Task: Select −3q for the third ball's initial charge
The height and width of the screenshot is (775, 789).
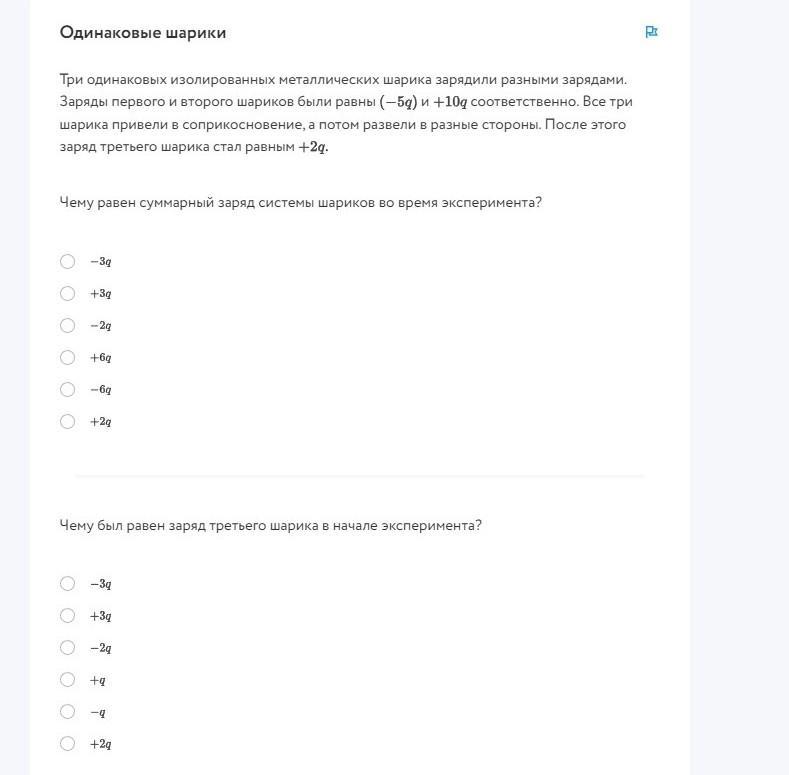Action: coord(68,584)
